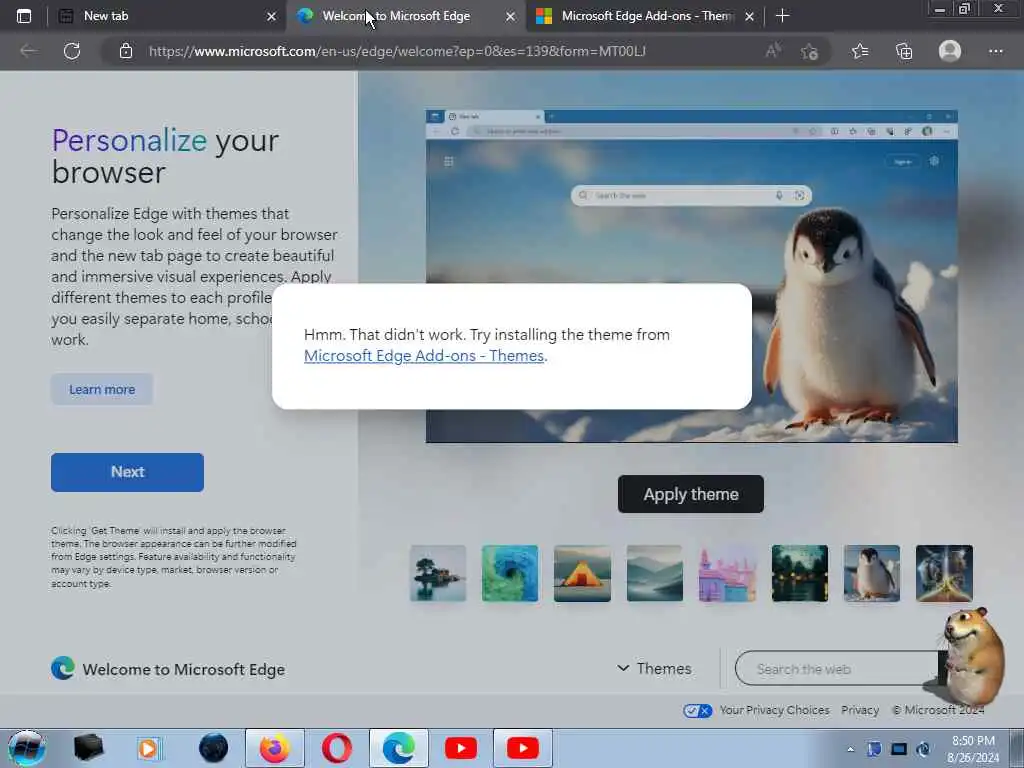Click the preview image of penguin theme
The image size is (1024, 768).
[x=692, y=277]
